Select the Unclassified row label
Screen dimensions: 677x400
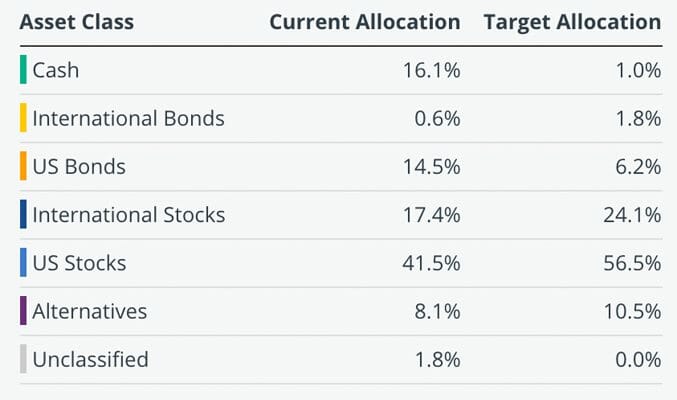90,359
